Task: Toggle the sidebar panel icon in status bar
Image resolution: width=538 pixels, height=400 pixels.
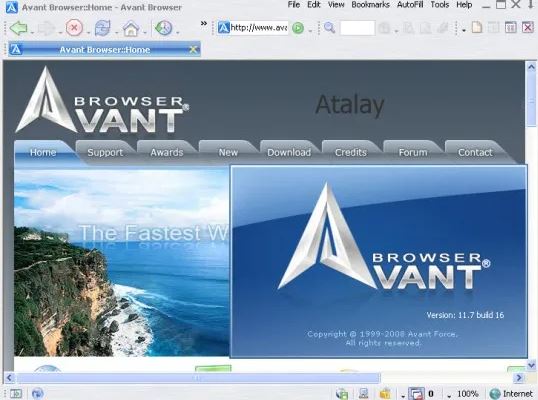Action: pyautogui.click(x=15, y=393)
